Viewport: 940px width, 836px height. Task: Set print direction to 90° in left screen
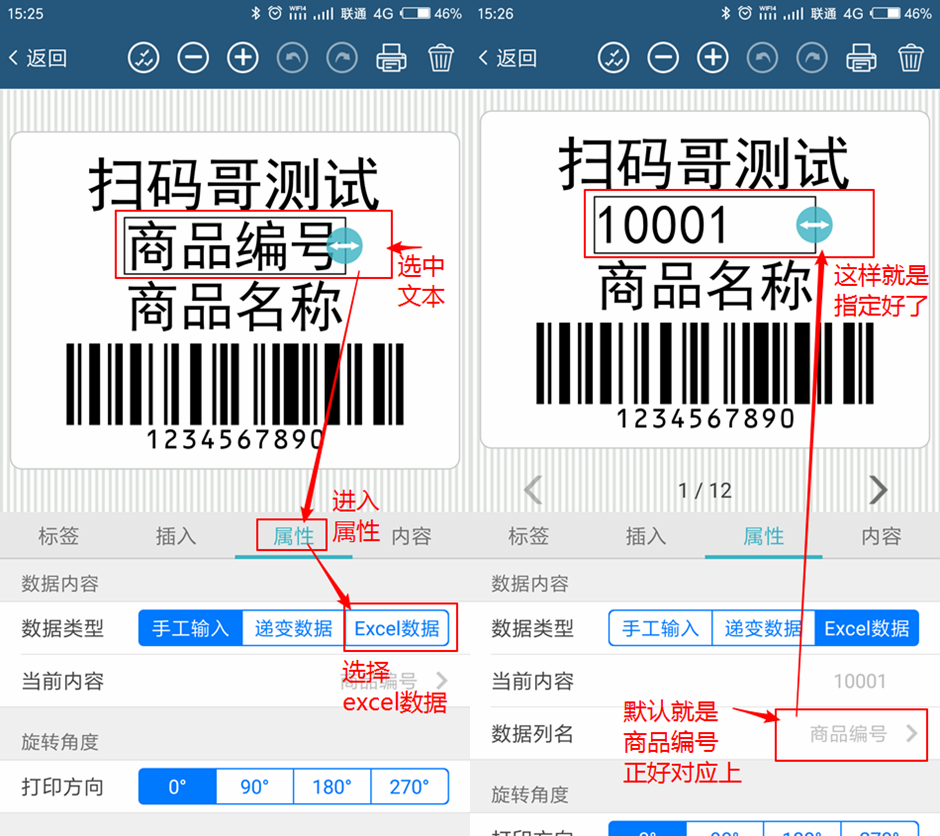255,786
